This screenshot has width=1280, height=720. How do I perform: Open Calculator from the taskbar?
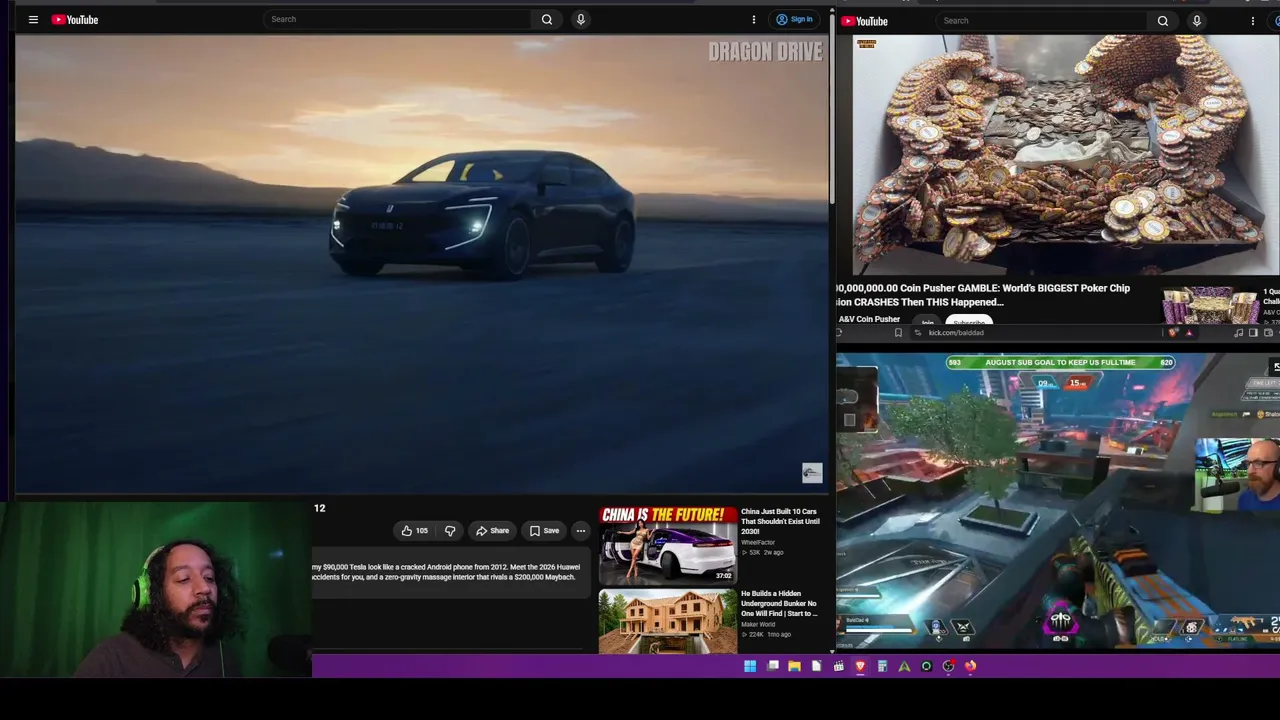(882, 666)
